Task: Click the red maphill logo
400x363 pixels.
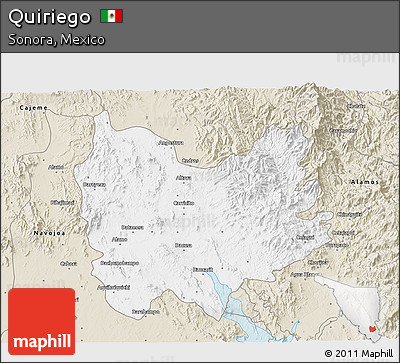Action: click(x=42, y=322)
